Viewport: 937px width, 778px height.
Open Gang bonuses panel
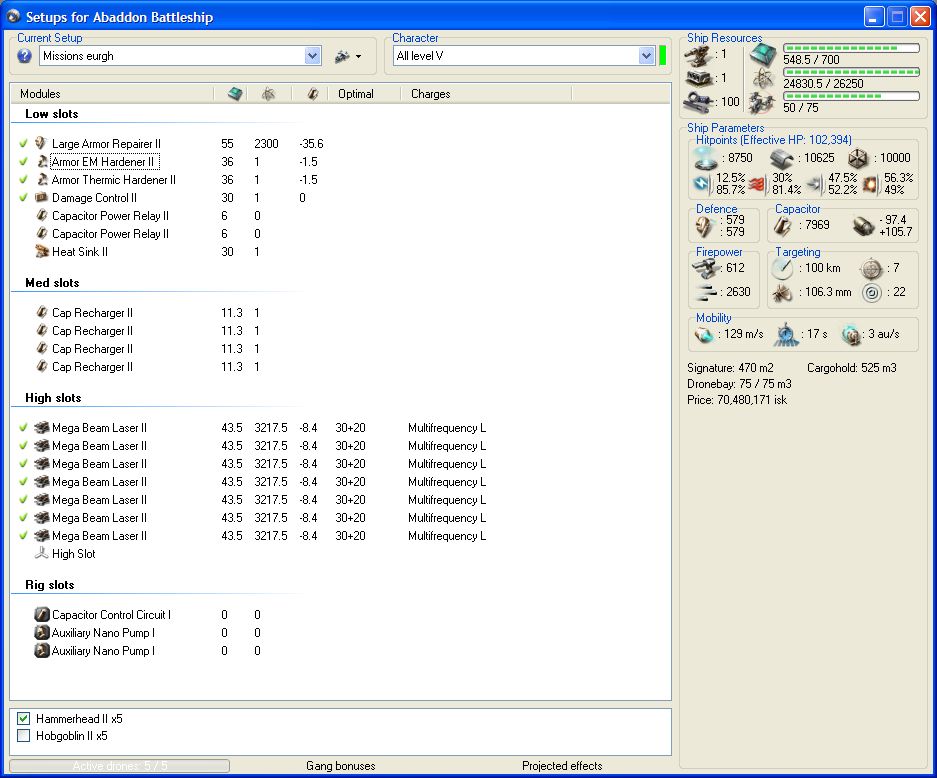pos(340,766)
